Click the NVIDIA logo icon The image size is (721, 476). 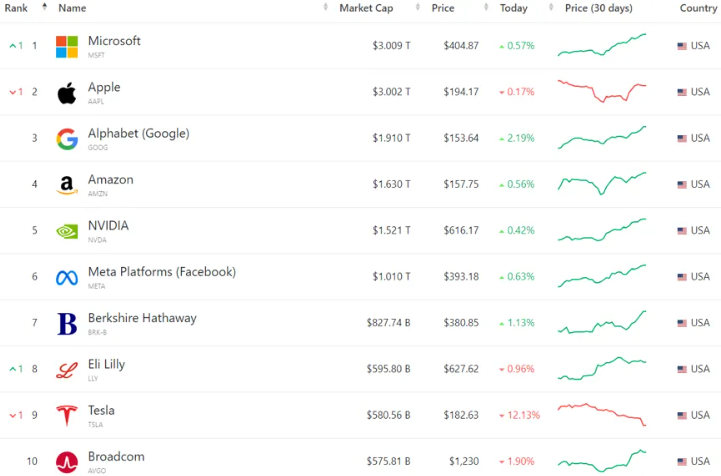[67, 231]
